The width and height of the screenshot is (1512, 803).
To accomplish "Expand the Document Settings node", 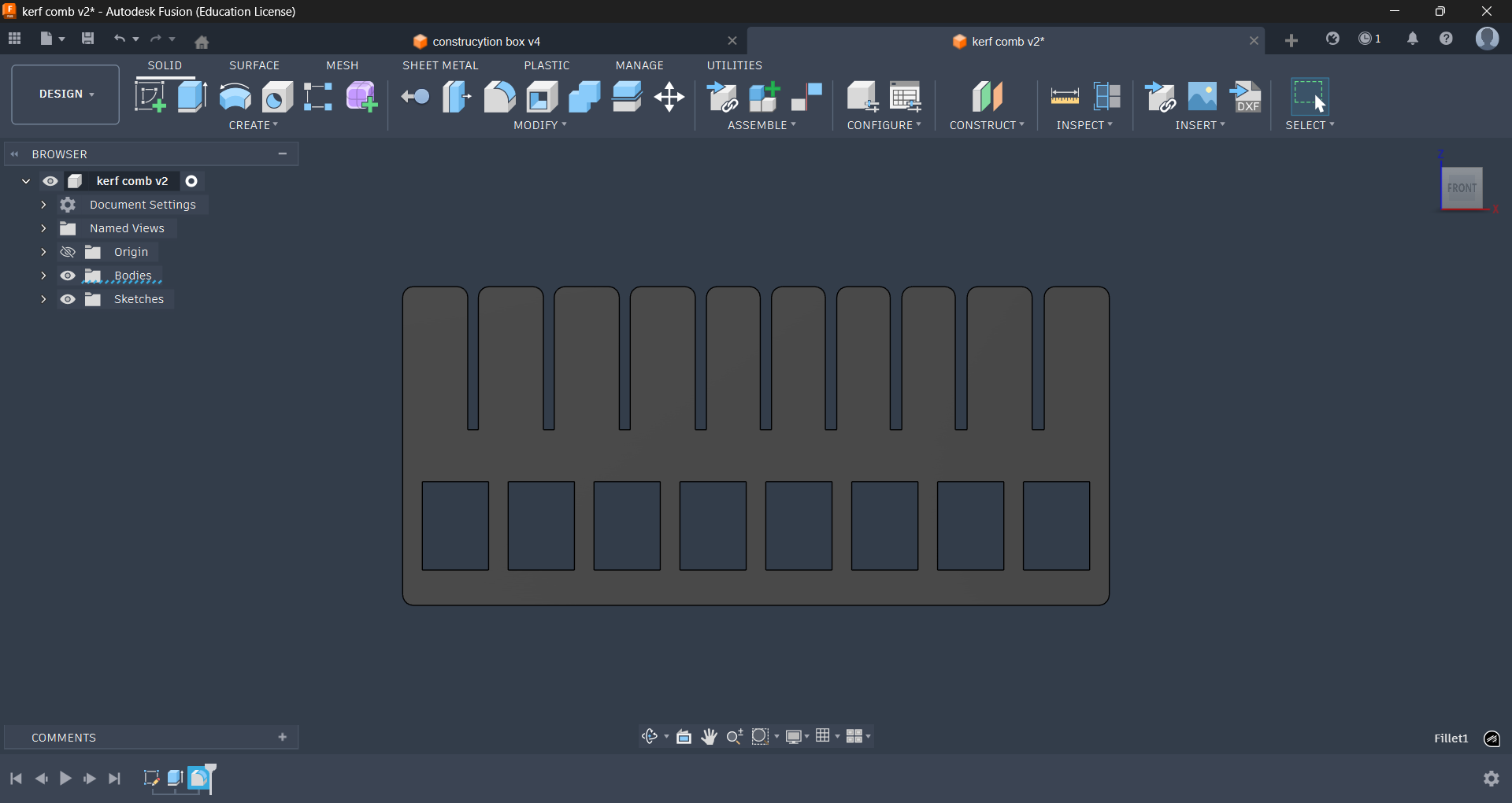I will [43, 205].
